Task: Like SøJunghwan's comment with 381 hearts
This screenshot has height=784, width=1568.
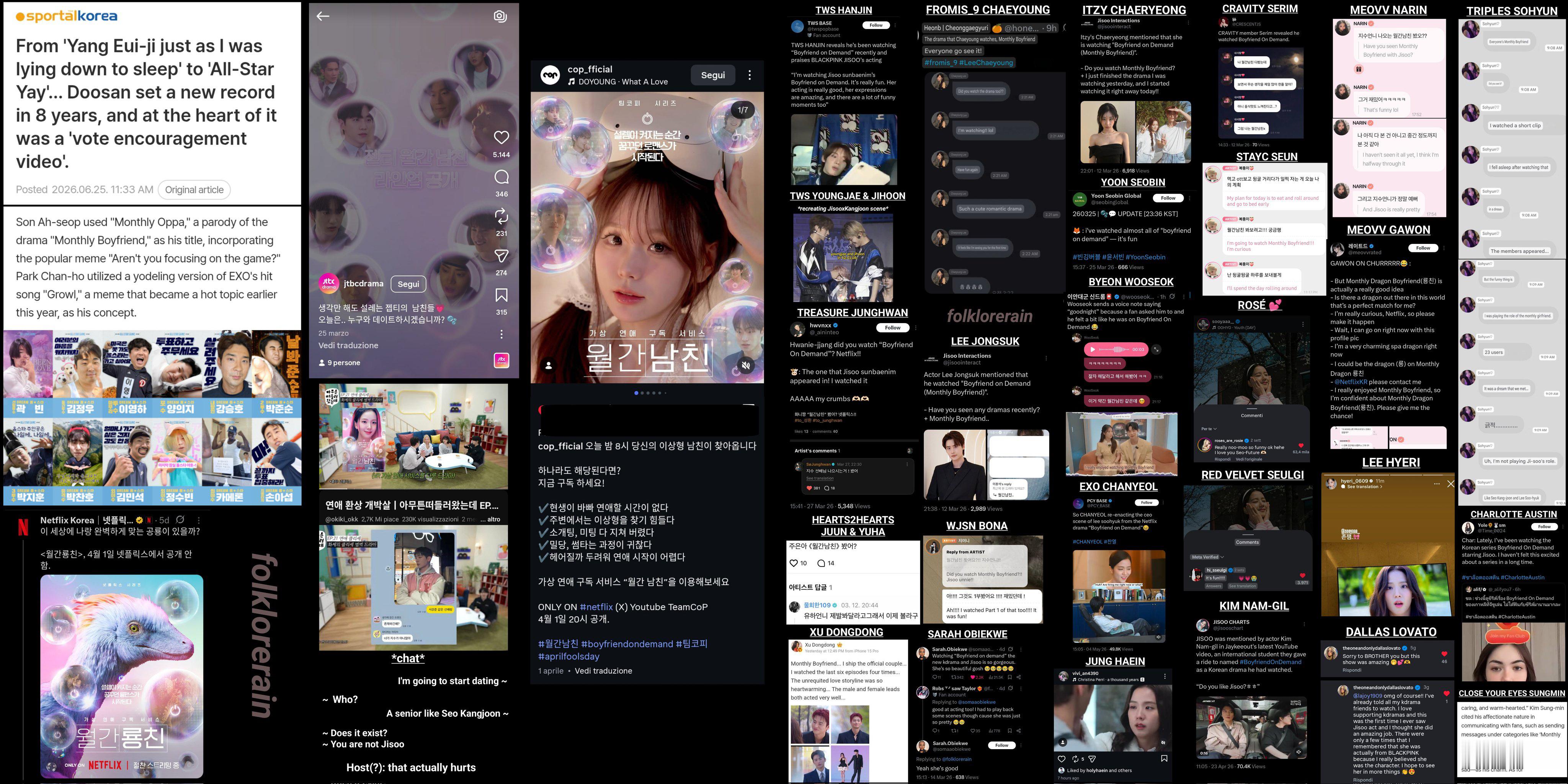Action: coord(810,488)
